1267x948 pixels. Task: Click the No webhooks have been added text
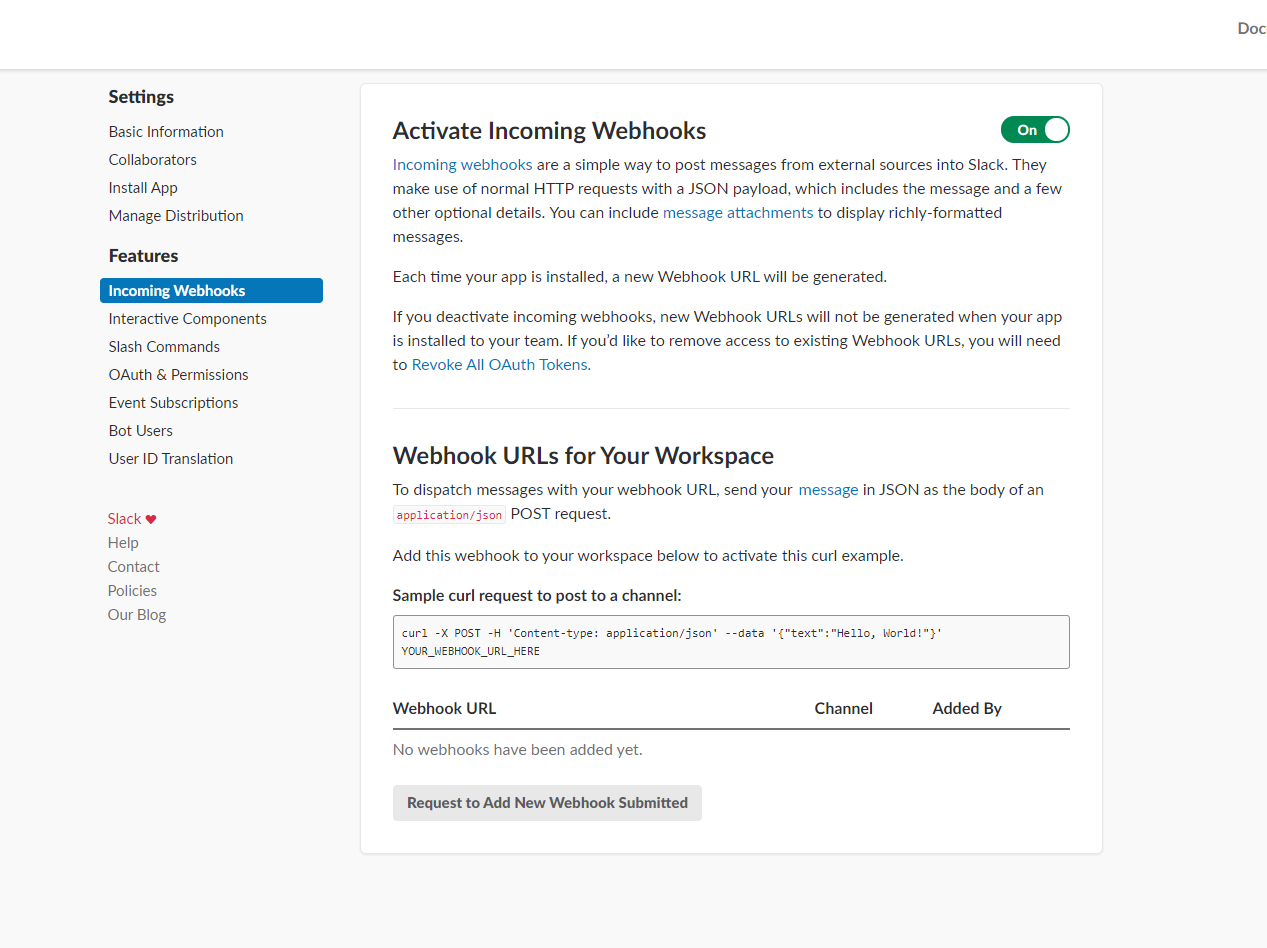click(x=518, y=750)
